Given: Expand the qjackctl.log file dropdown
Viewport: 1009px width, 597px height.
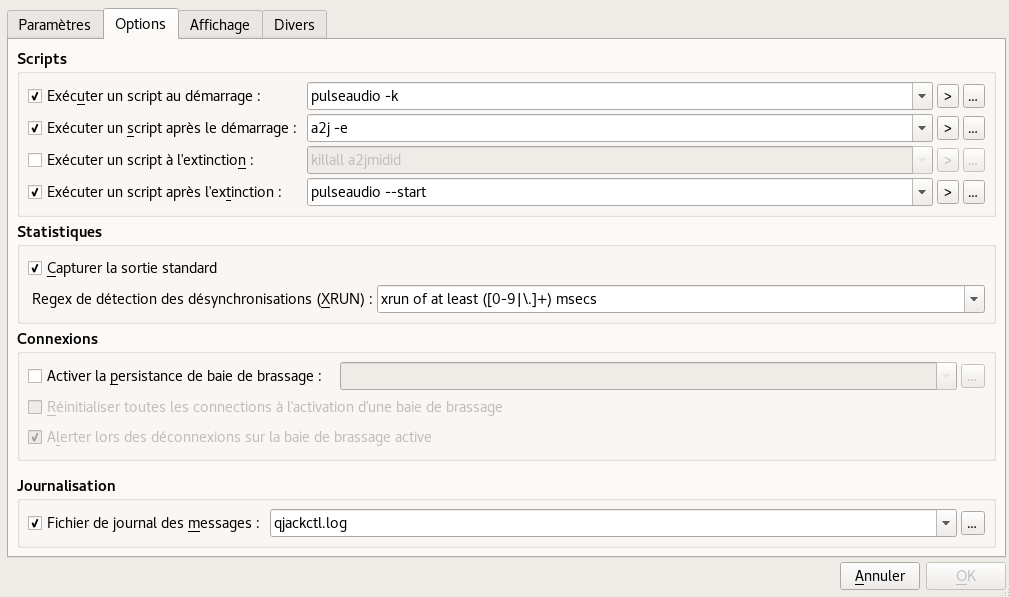Looking at the screenshot, I should (946, 523).
